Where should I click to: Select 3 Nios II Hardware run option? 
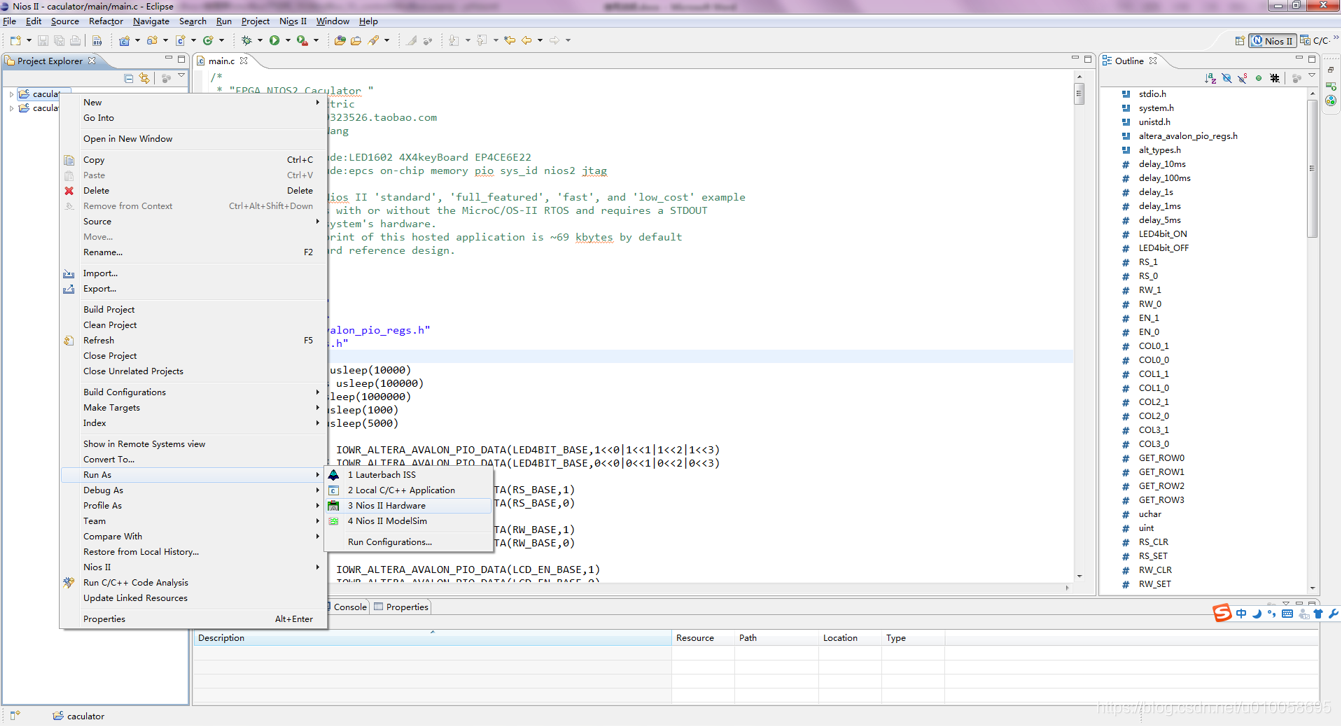pyautogui.click(x=409, y=506)
